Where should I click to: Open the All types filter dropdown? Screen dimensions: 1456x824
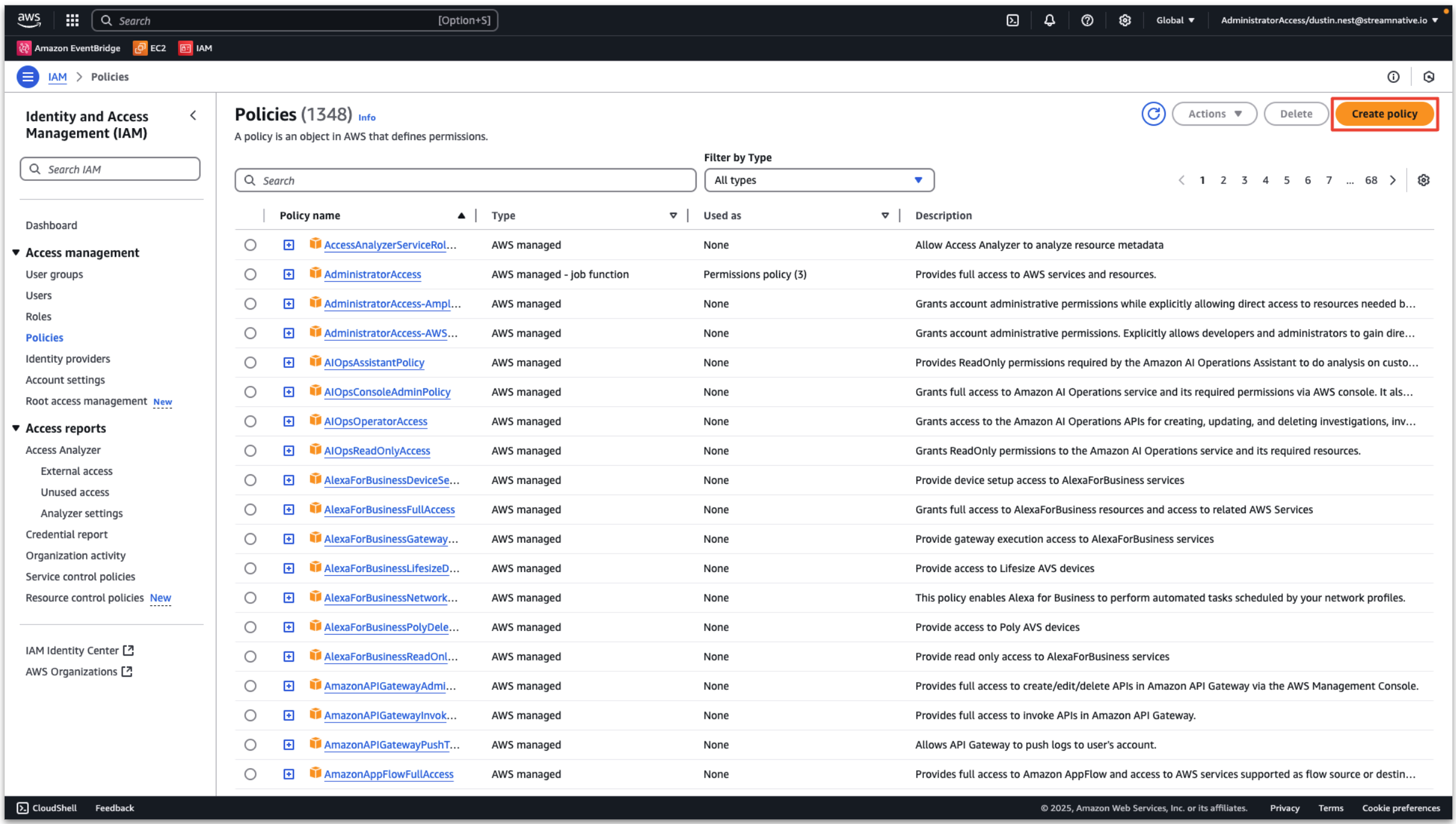pyautogui.click(x=819, y=180)
